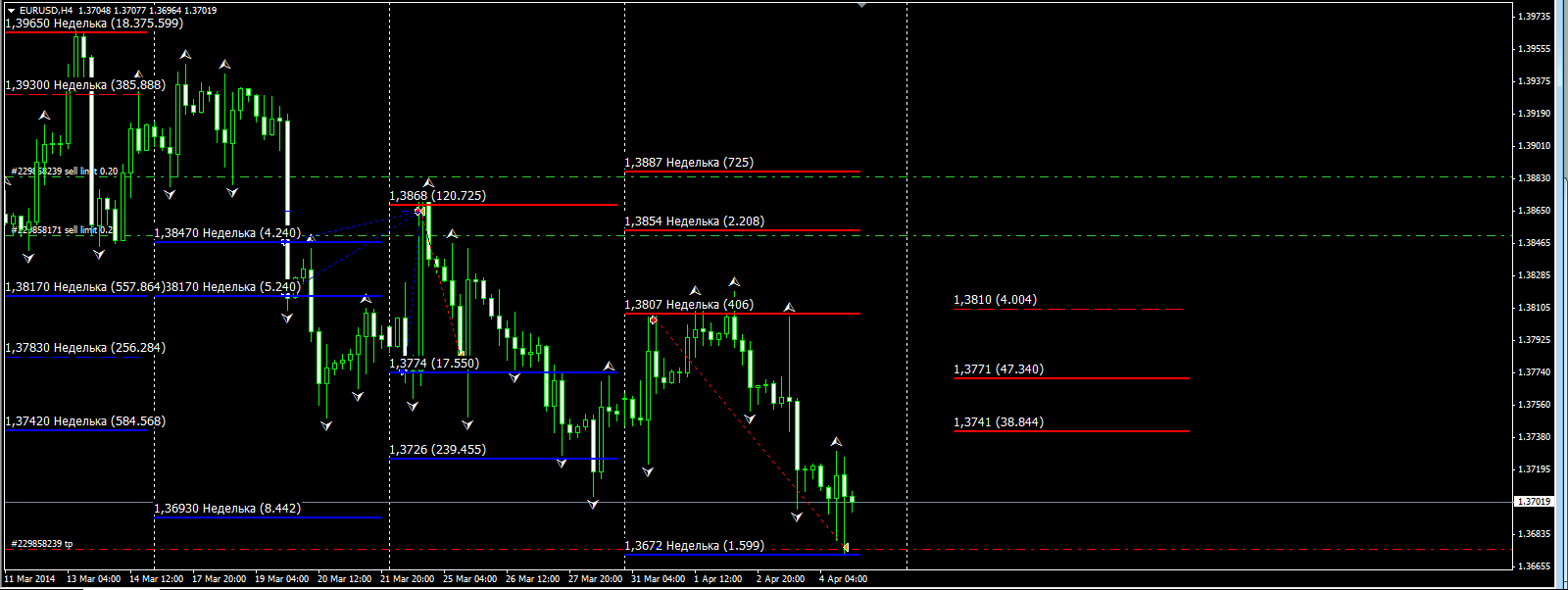Select the 1,3726 (239.455) label

[x=437, y=450]
